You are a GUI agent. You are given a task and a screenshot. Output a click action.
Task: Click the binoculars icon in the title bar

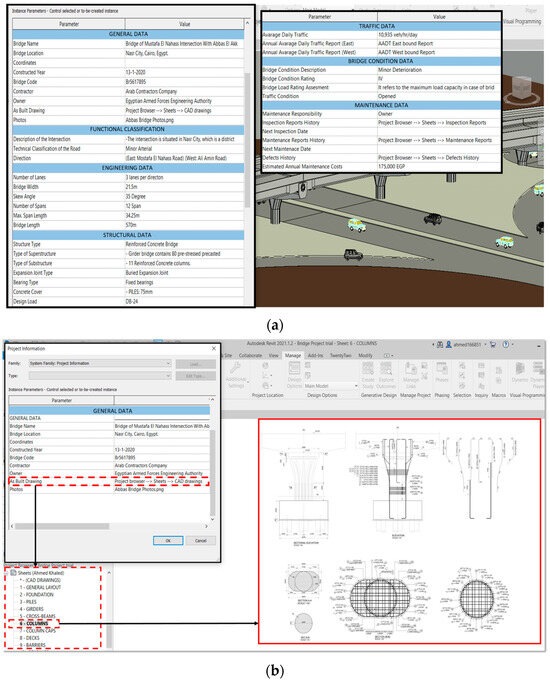pyautogui.click(x=440, y=344)
